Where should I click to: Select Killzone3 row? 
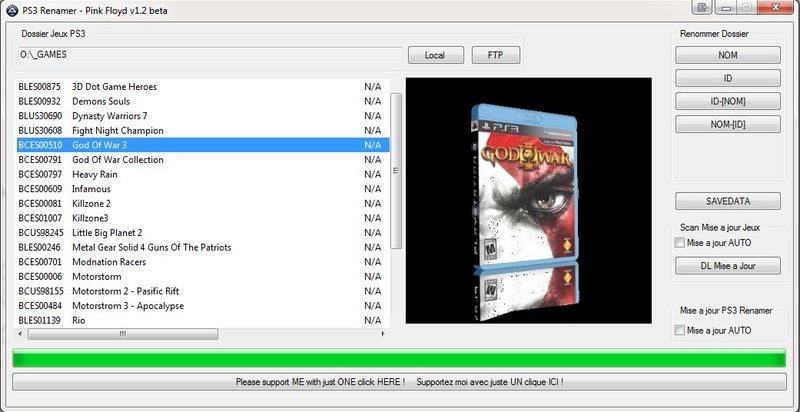tap(203, 218)
